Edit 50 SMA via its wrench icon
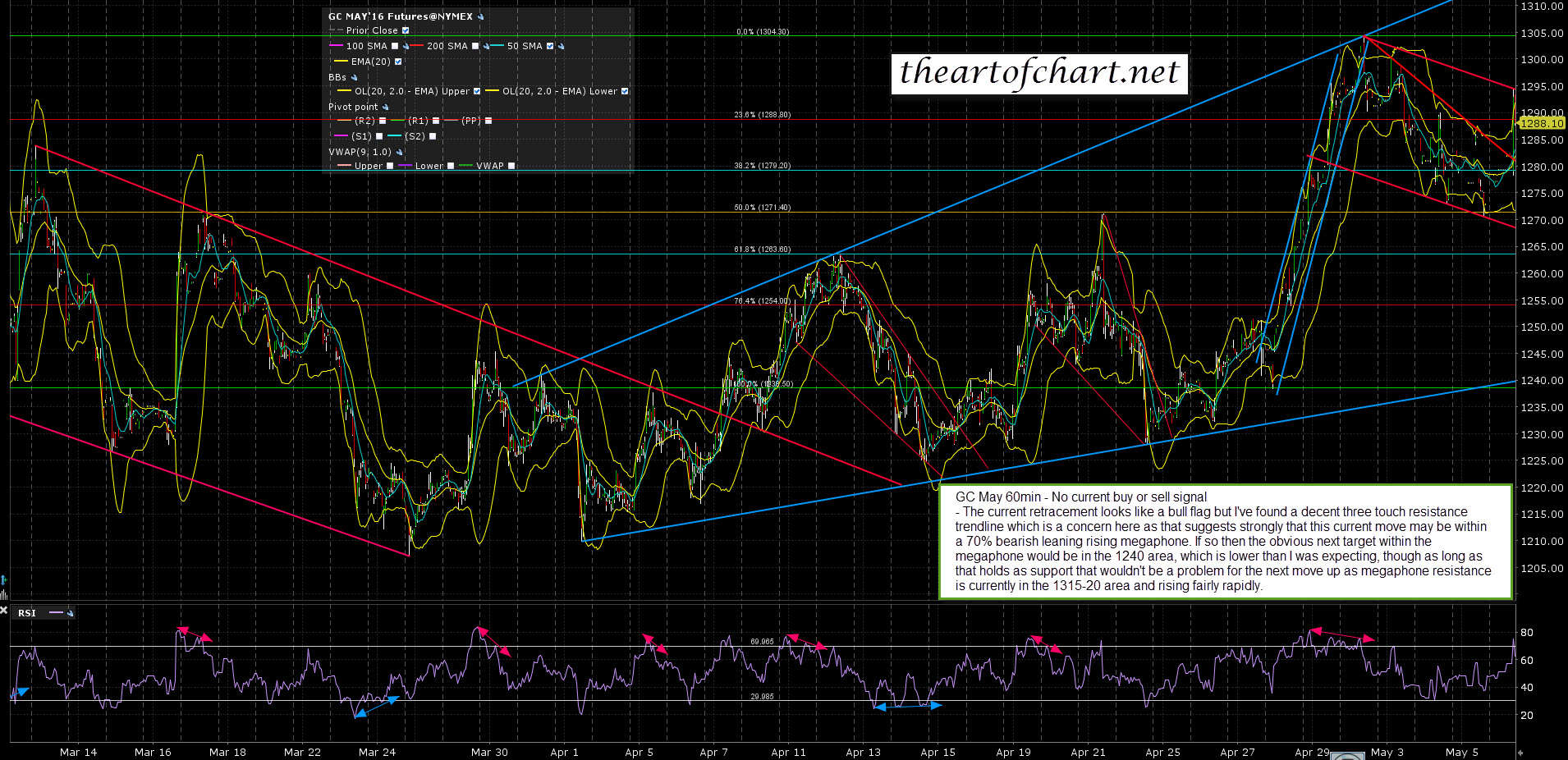Screen dimensions: 1568x760 tap(561, 47)
